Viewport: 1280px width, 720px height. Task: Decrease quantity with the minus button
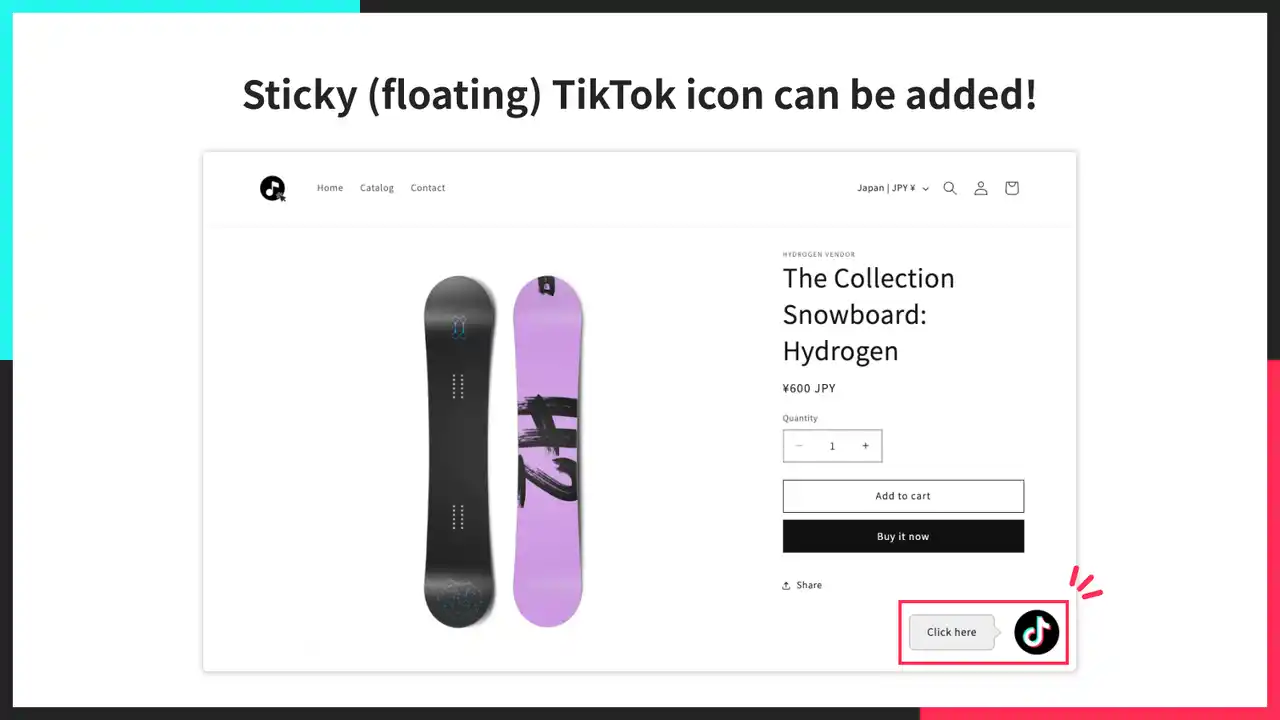coord(799,446)
